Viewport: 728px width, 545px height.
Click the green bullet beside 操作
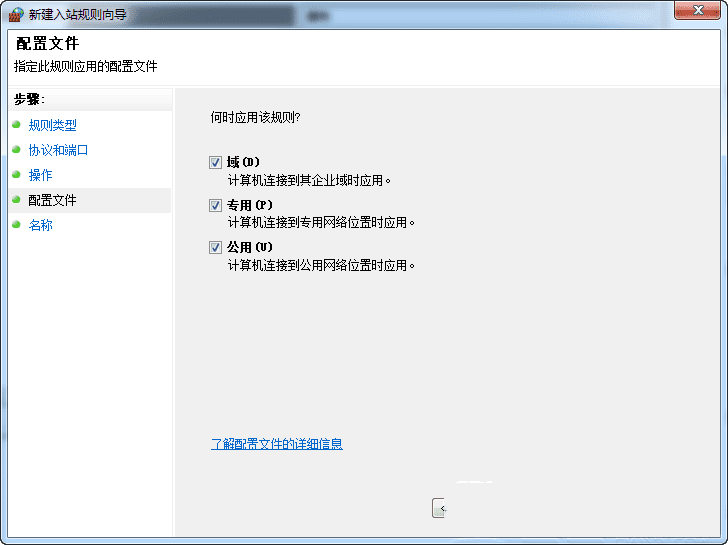click(16, 175)
